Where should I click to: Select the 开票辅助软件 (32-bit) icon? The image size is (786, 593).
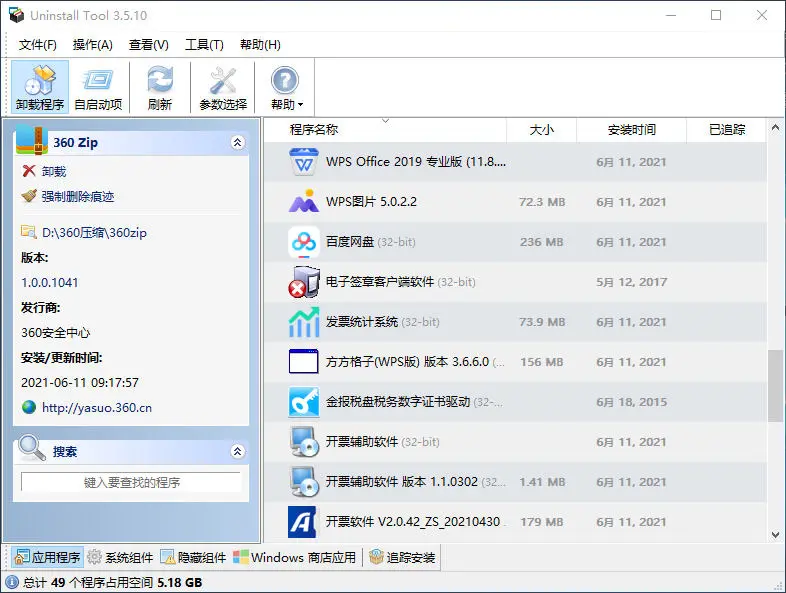click(304, 442)
